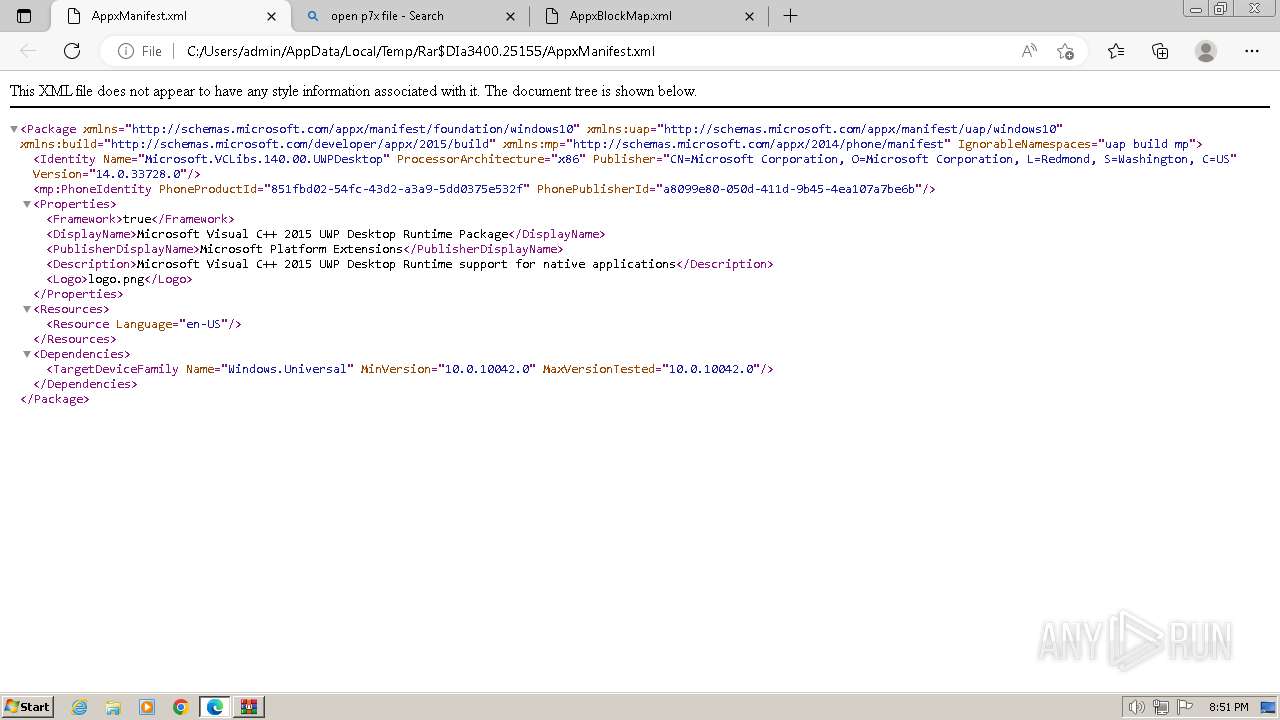
Task: Click the PublisherDisplayName element text
Action: 304,249
